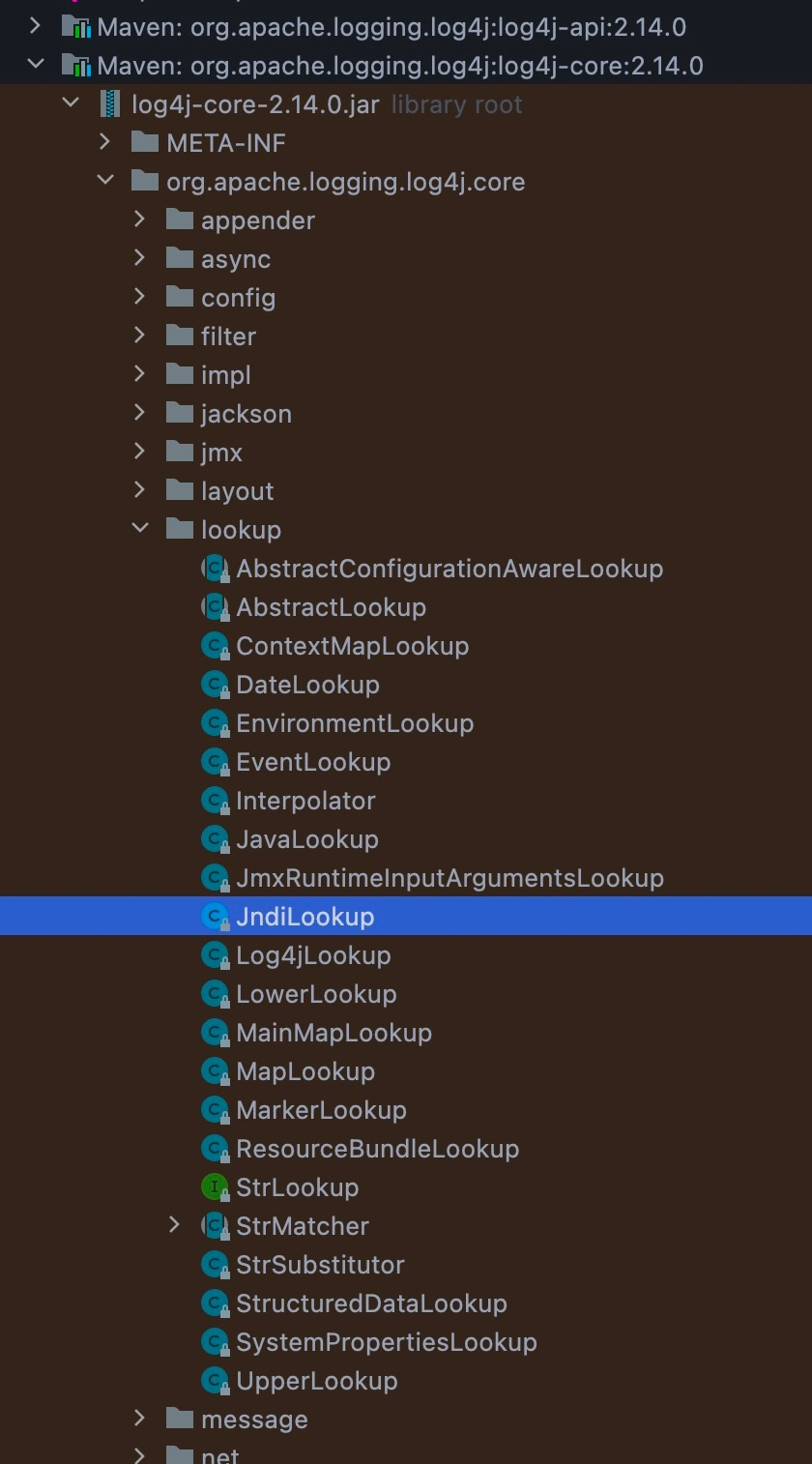
Task: Click the META-INF folder icon
Action: pyautogui.click(x=145, y=143)
